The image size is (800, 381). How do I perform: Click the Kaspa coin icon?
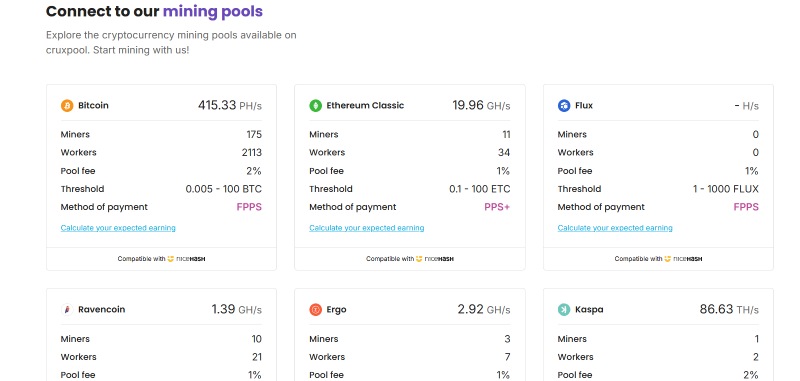click(x=564, y=310)
